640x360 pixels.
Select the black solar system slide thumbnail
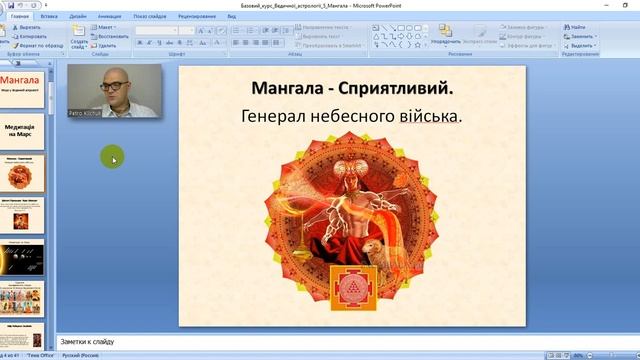pyautogui.click(x=21, y=257)
